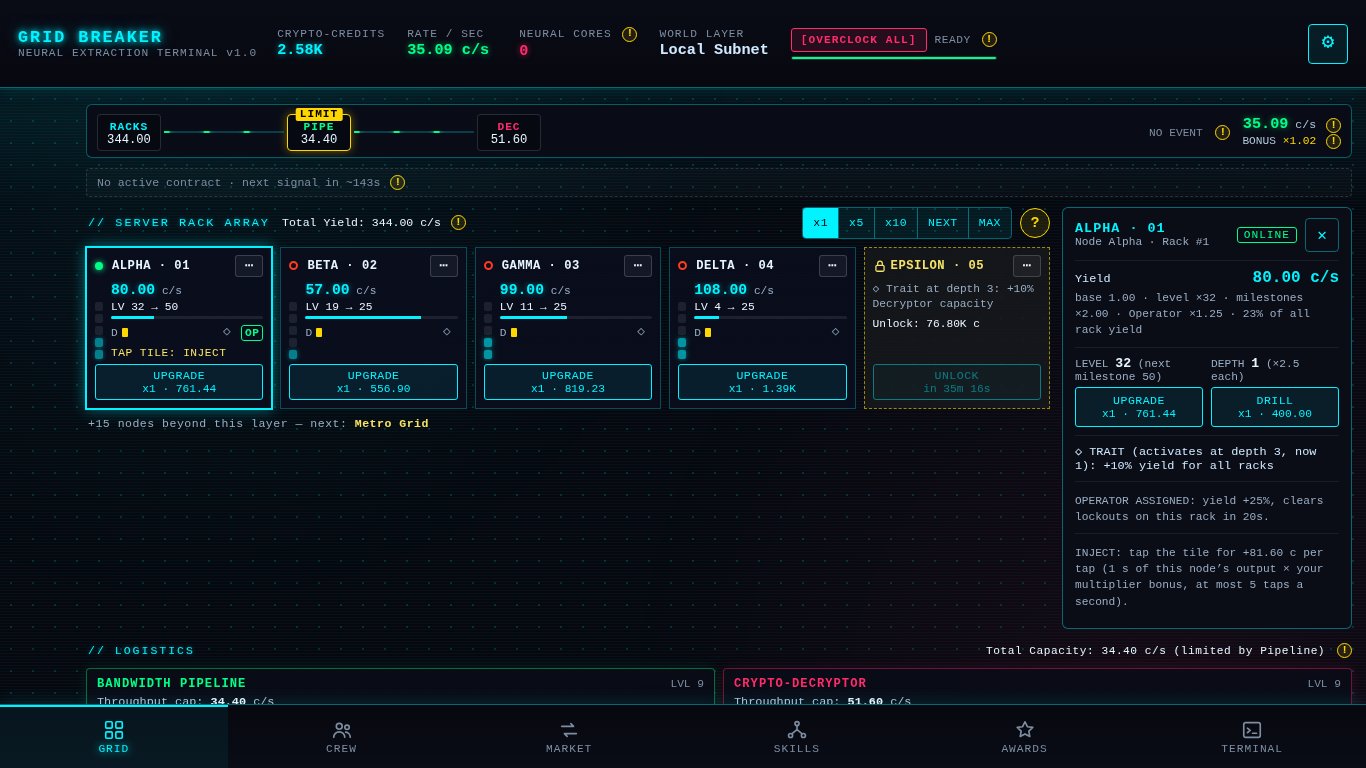The image size is (1366, 768).
Task: Click Beta 02 level progress bar
Action: (381, 317)
